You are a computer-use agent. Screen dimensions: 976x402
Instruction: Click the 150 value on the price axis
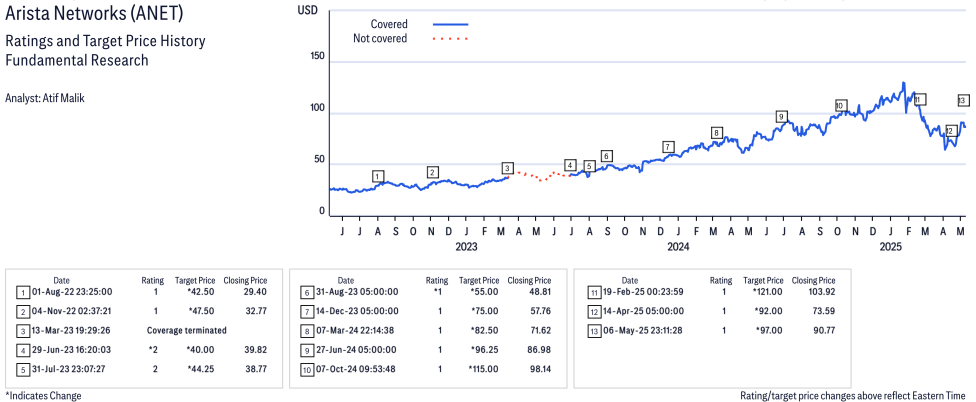click(x=318, y=57)
